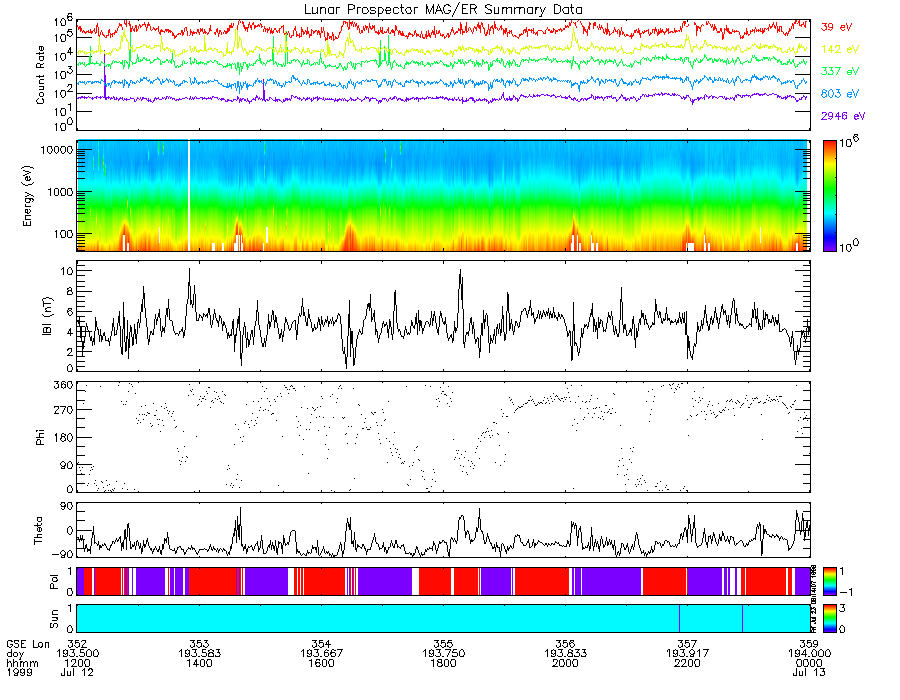Click the '1400' time tick label
The image size is (900, 700).
pos(199,663)
